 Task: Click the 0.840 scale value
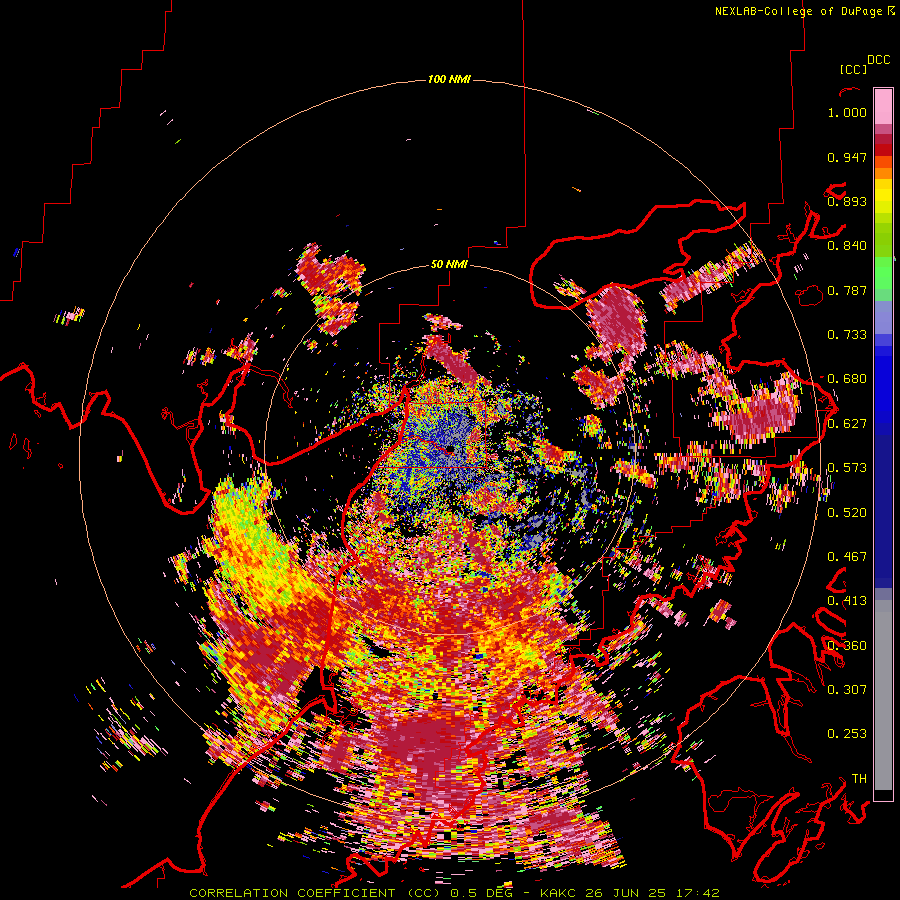[x=847, y=246]
